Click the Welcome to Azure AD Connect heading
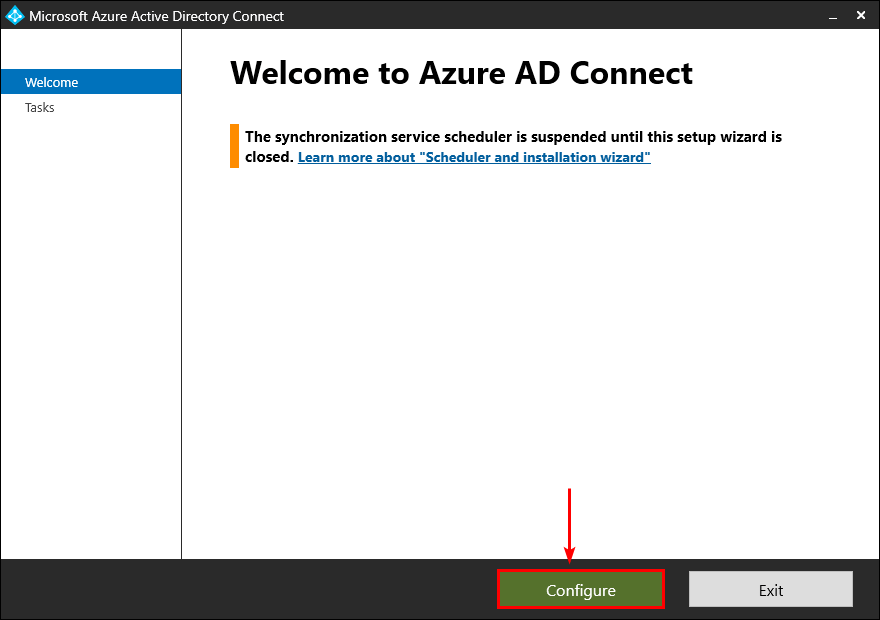This screenshot has width=880, height=620. coord(461,73)
